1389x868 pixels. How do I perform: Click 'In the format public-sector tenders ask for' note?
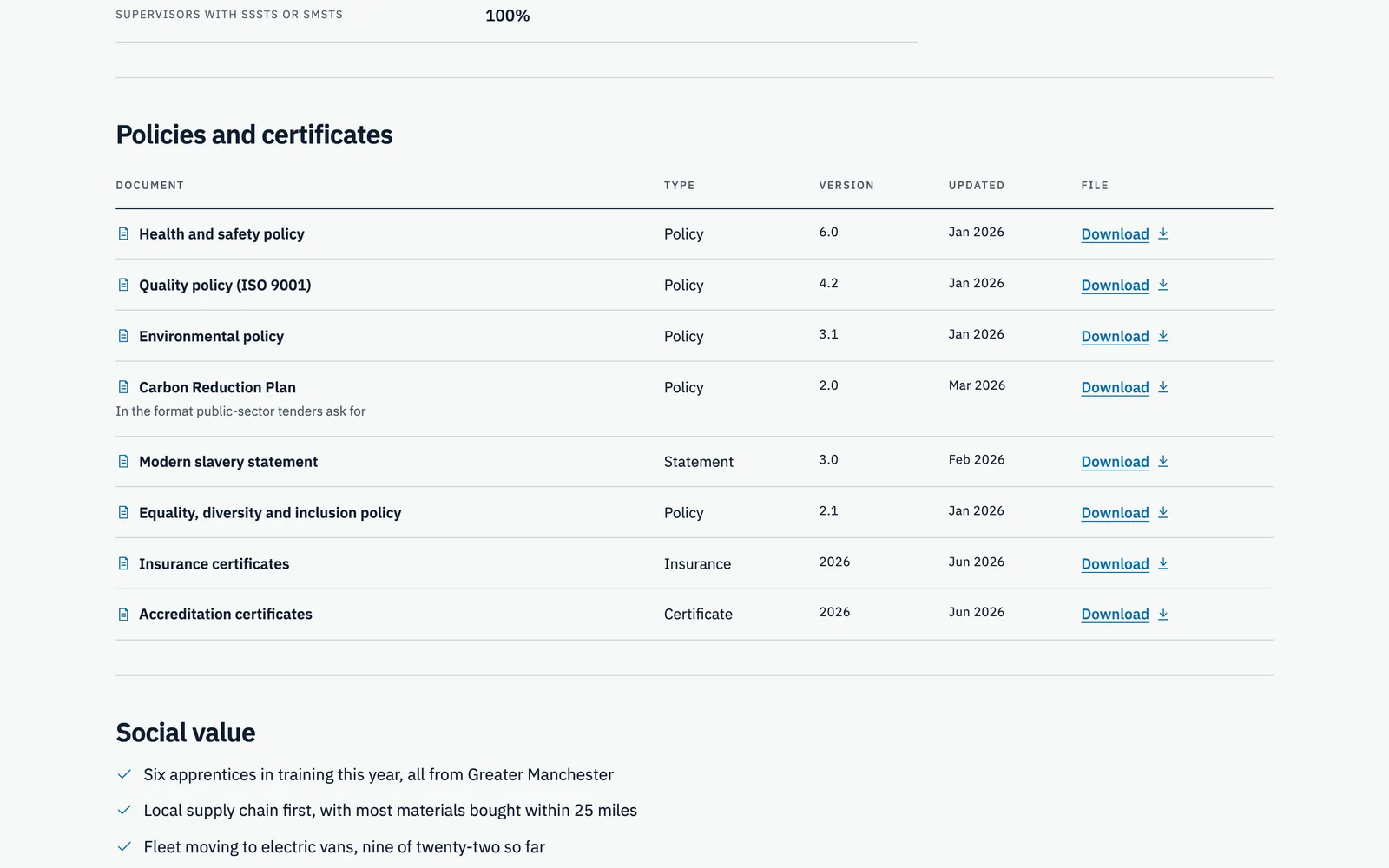[240, 411]
